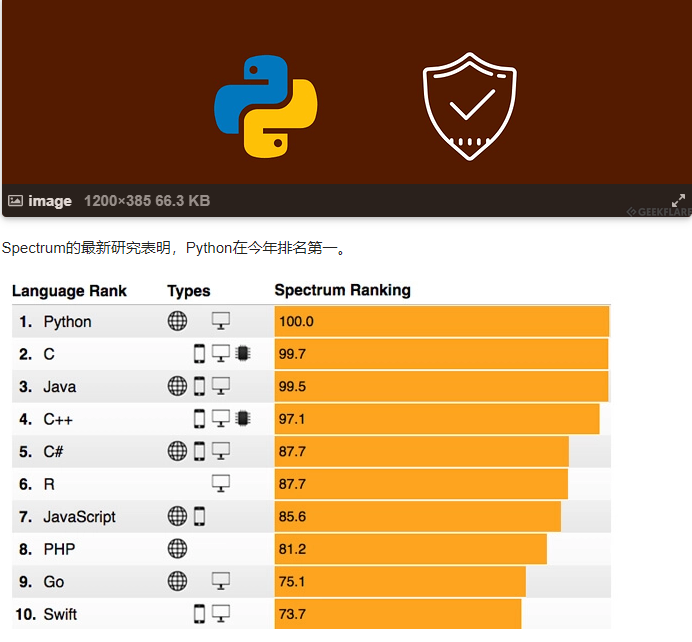
Task: Click the Chinese sentence about Spectrum research
Action: pos(174,248)
